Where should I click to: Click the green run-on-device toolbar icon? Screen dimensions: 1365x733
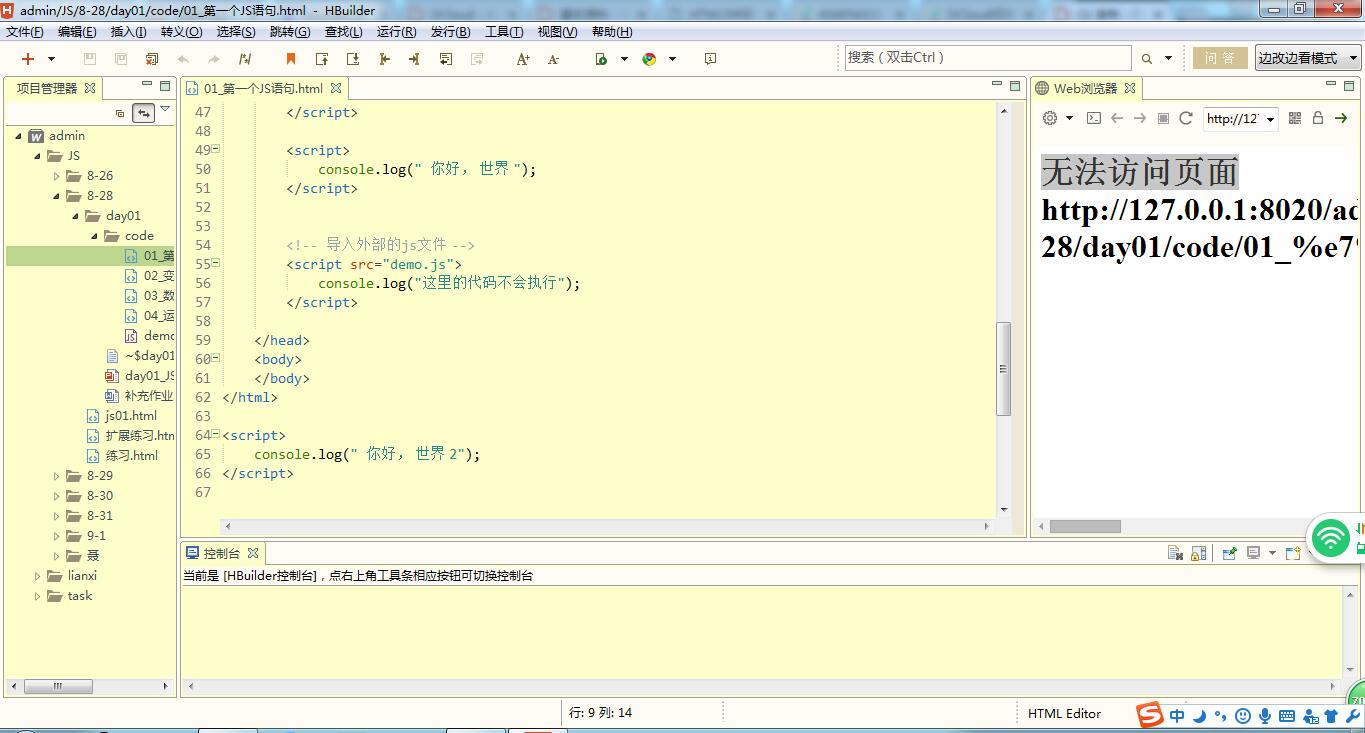[601, 59]
